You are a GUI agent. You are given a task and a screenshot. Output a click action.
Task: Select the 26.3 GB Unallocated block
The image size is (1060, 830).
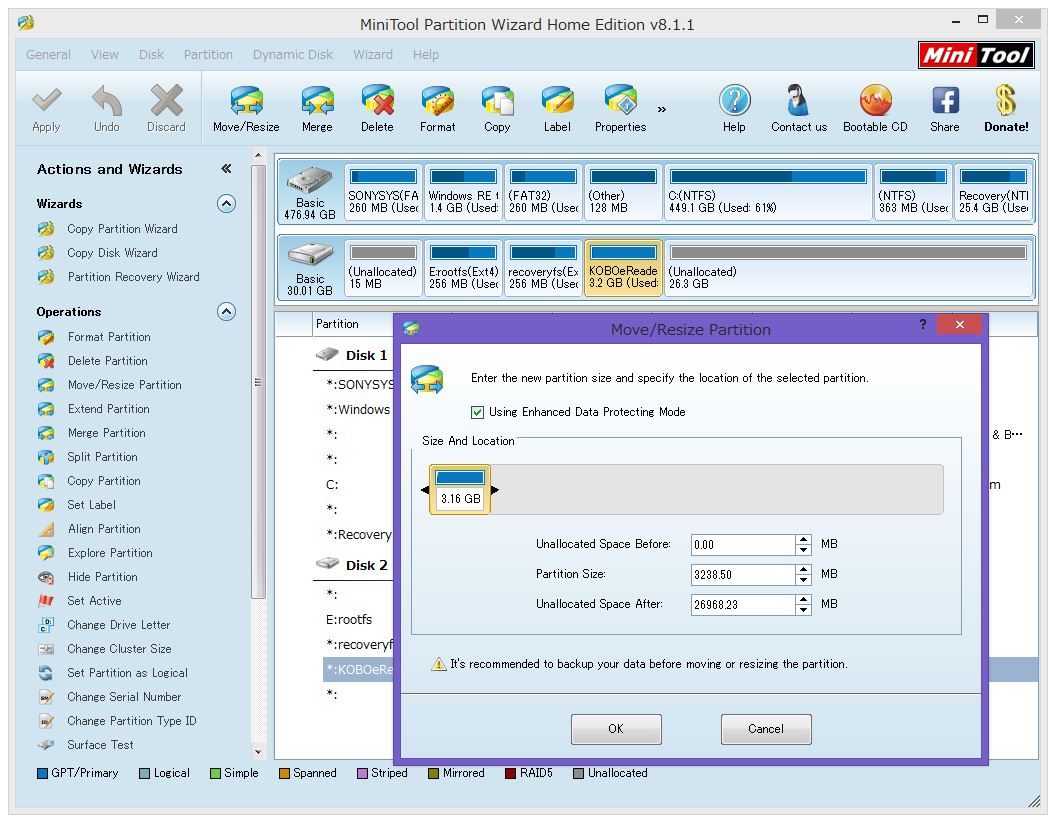pyautogui.click(x=848, y=268)
